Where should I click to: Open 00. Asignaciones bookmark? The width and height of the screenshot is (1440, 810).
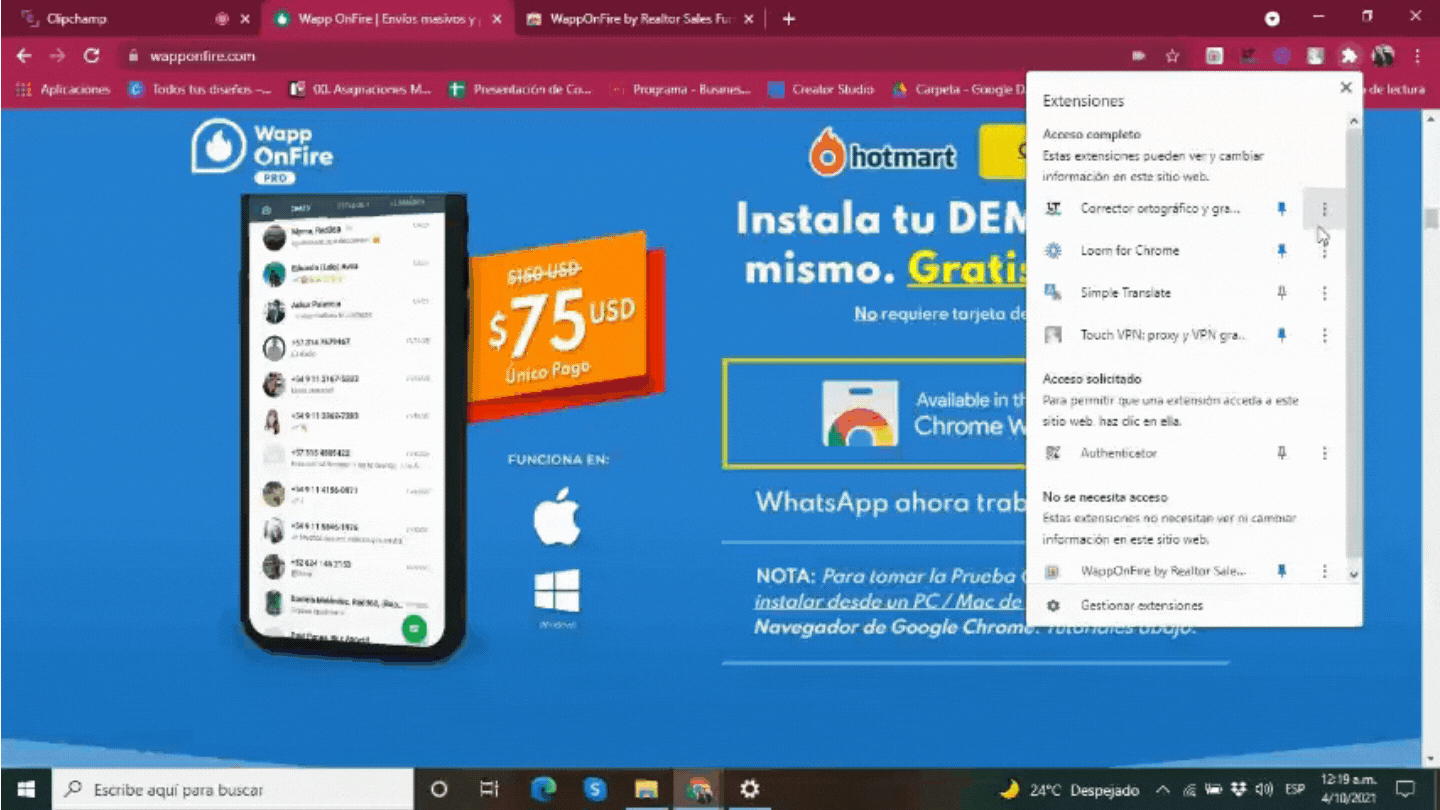(360, 89)
